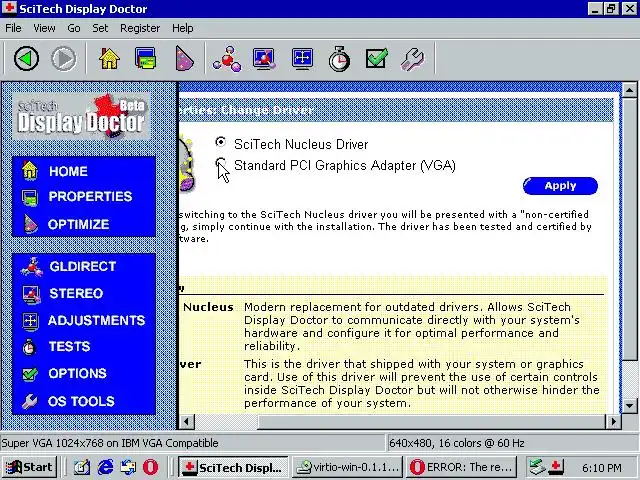Click the wizard hat icon beside OPTIMIZE
640x480 pixels.
[30, 224]
